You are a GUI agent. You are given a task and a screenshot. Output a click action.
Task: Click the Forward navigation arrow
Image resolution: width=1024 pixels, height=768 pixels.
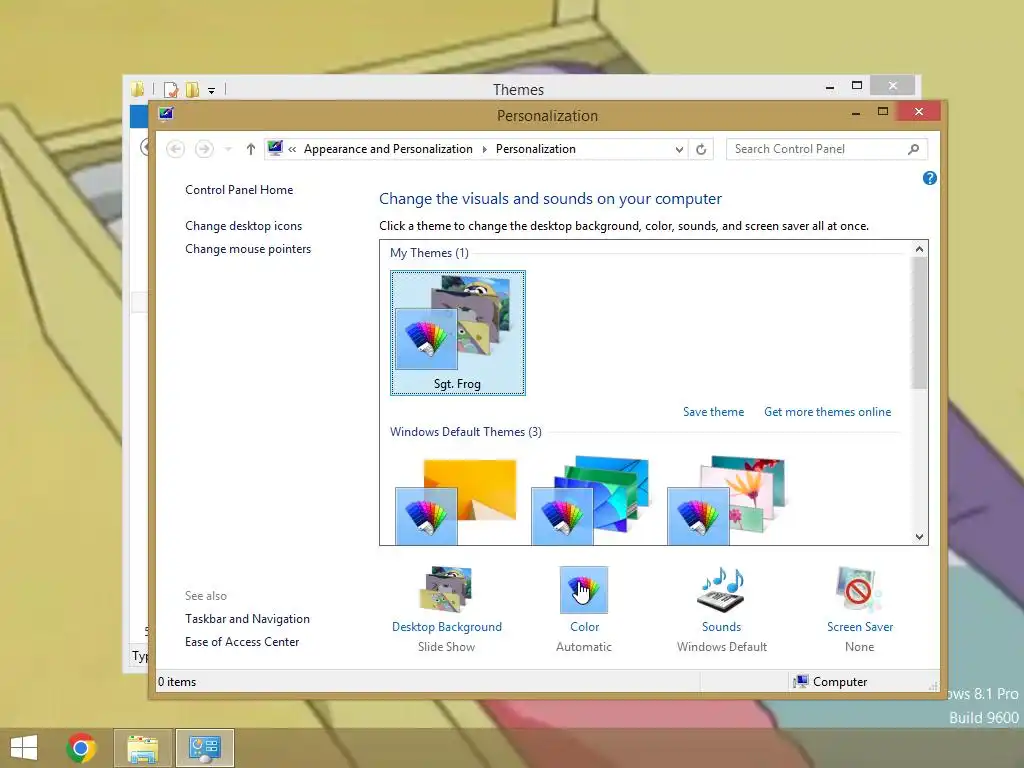(204, 149)
